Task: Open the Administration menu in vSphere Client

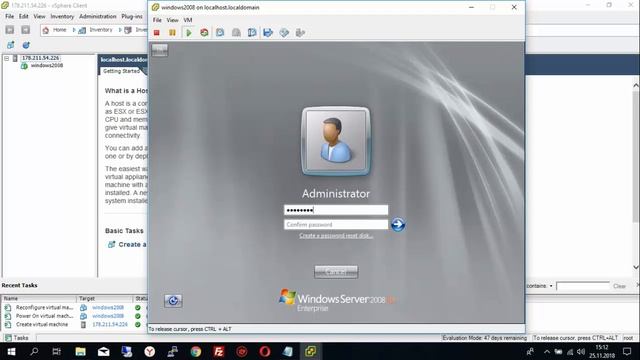Action: (98, 16)
